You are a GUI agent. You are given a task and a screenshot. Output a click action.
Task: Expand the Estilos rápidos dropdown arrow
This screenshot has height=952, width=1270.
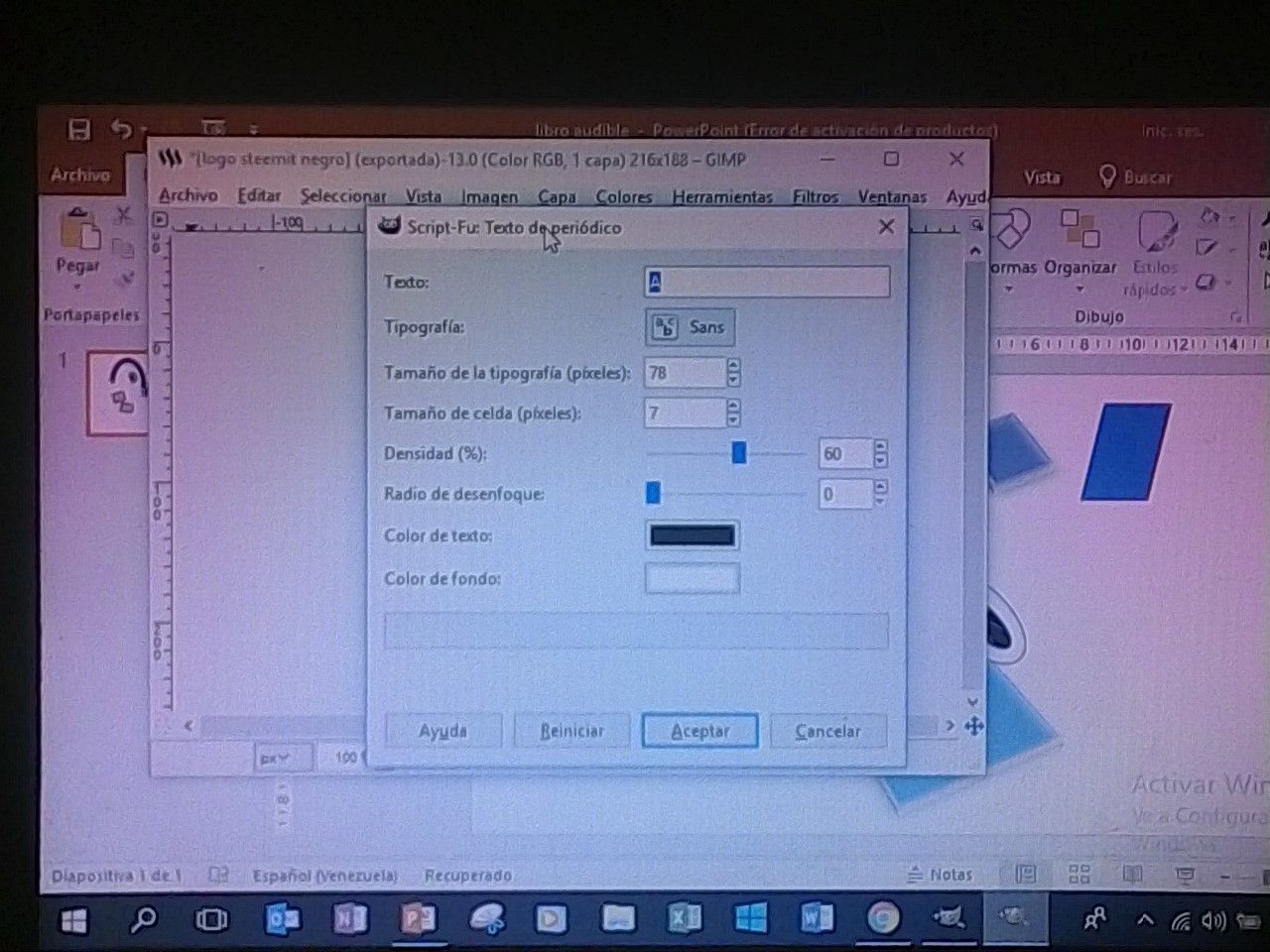coord(1184,291)
